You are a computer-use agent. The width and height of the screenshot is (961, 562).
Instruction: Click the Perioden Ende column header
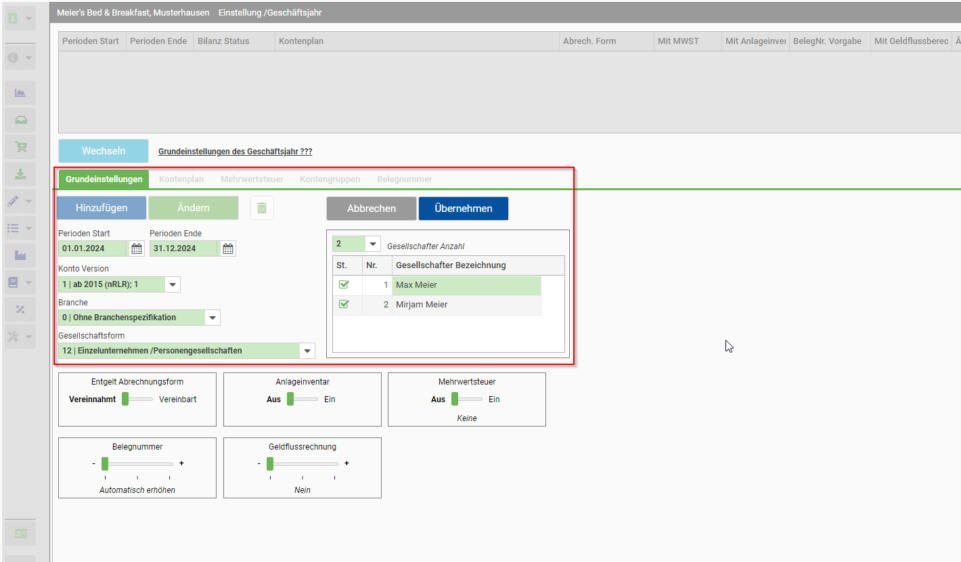click(159, 41)
